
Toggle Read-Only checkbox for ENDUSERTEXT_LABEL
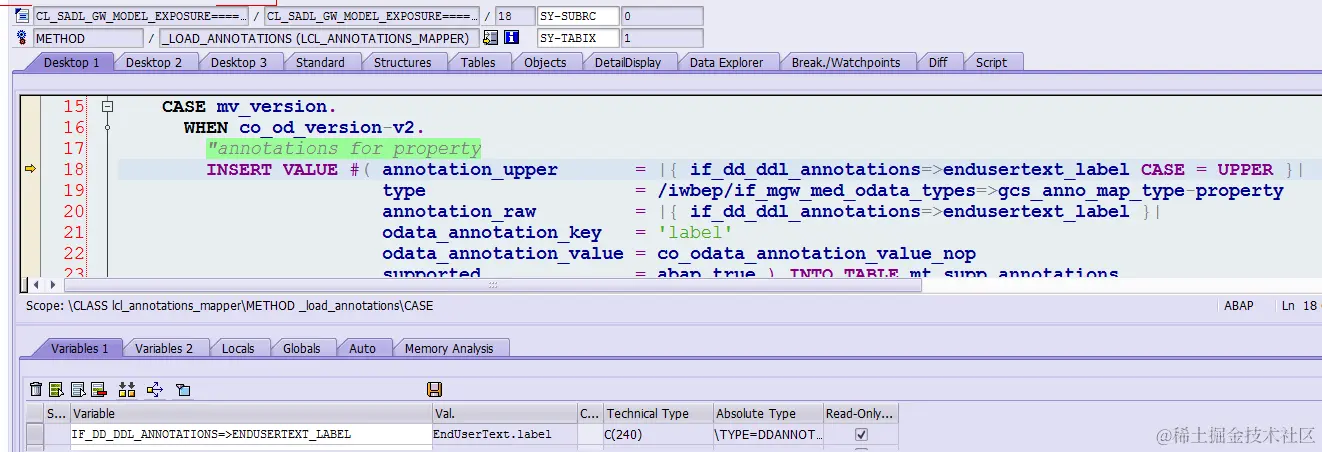point(861,434)
